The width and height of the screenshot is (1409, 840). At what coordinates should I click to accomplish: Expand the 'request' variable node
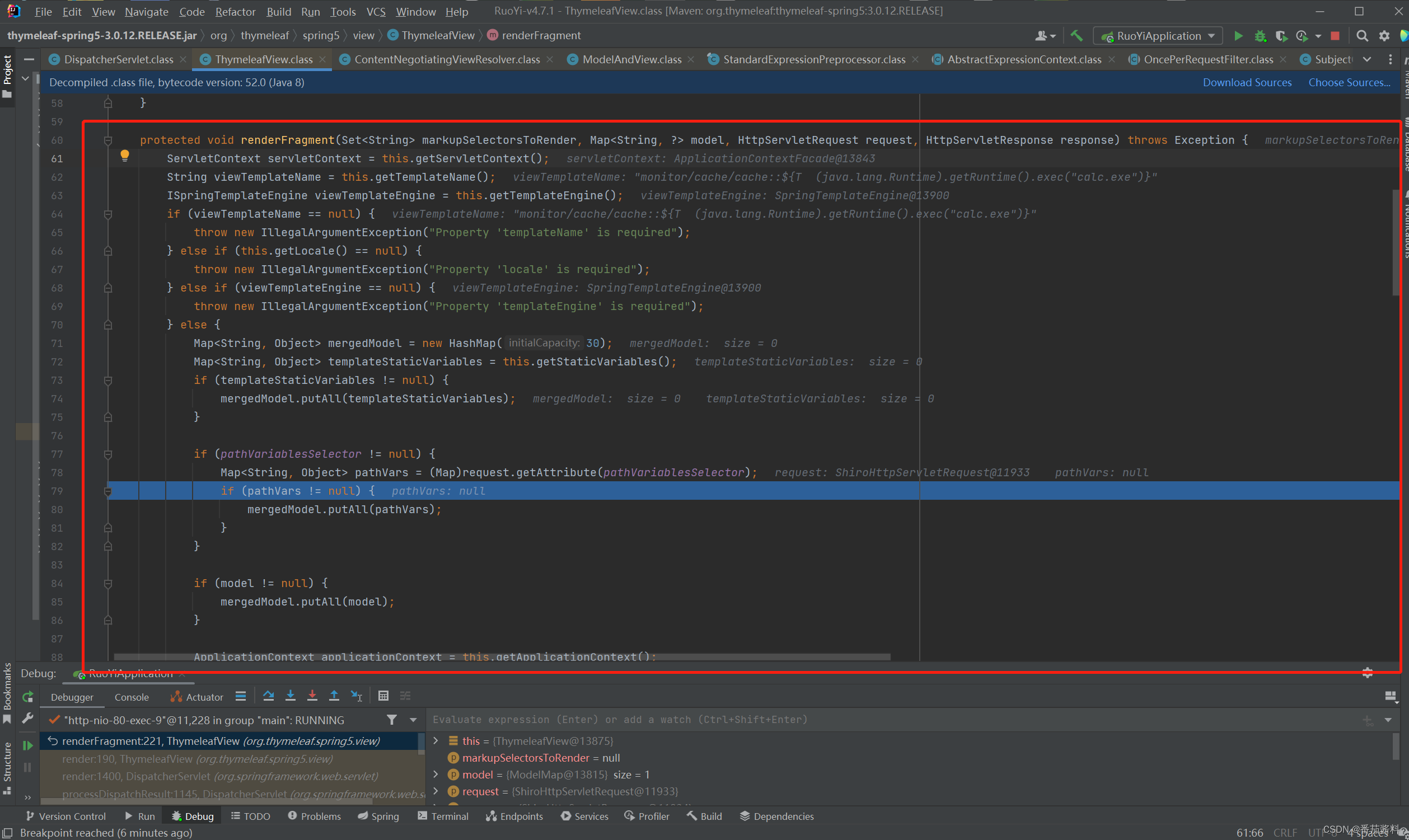tap(436, 791)
